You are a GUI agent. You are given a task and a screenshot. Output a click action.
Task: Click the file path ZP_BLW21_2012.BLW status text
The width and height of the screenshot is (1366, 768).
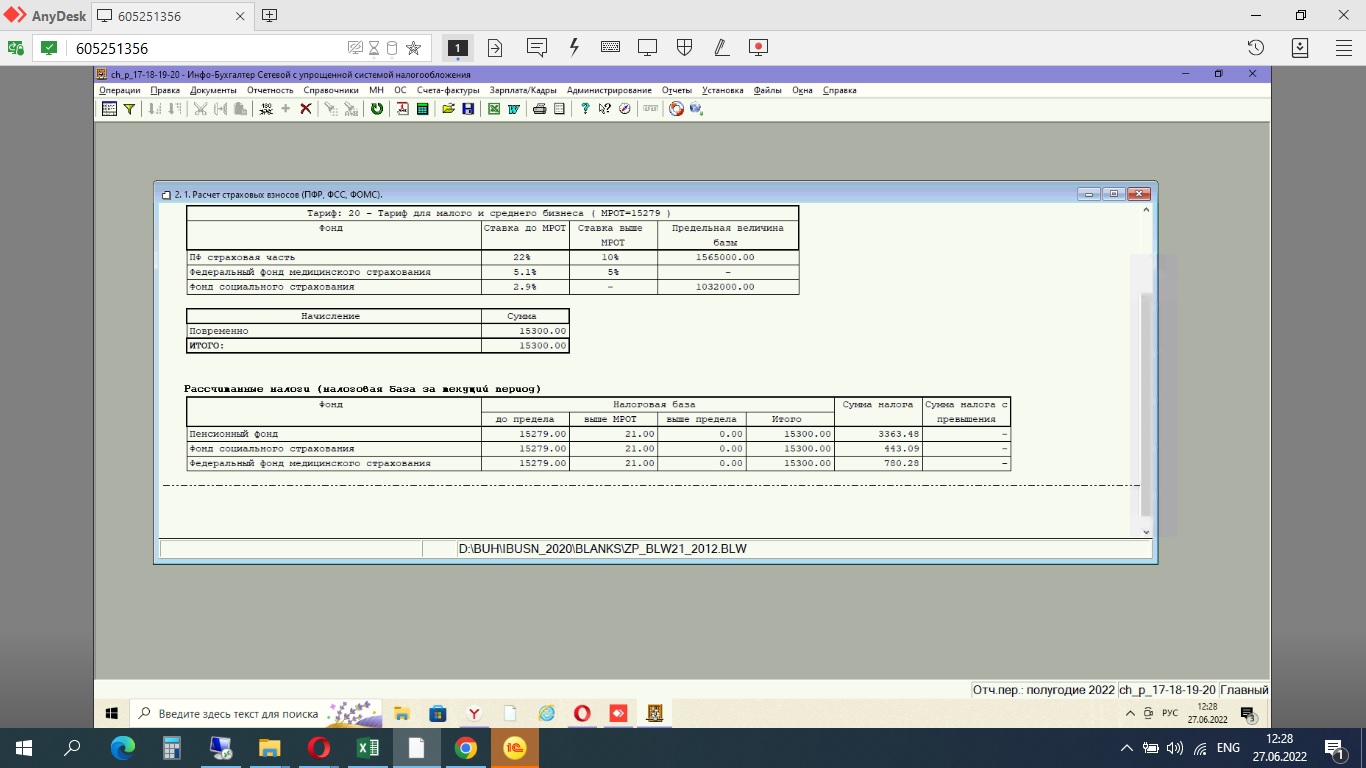[x=602, y=549]
